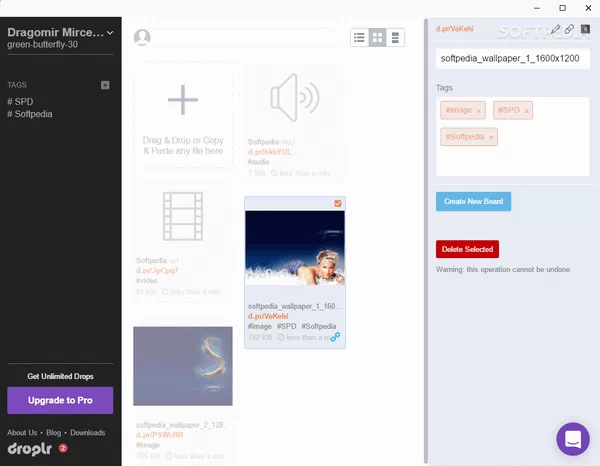Open the d.pr/JpCpq7 video link

coord(157,270)
